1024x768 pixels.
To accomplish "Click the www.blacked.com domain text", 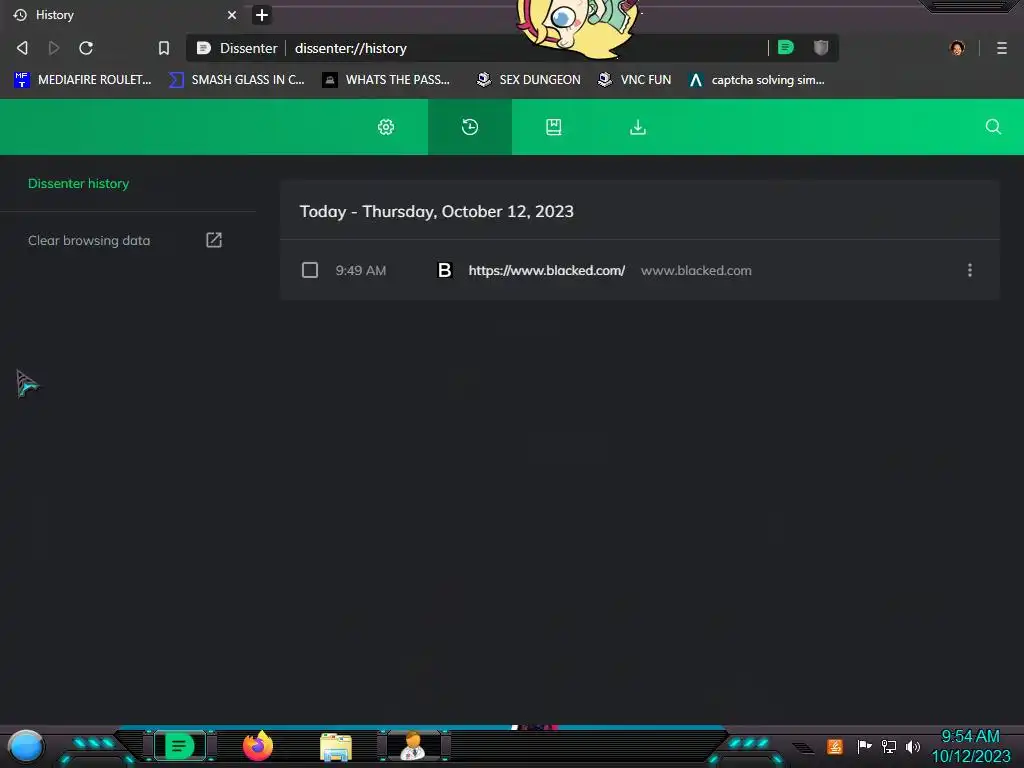I will pos(696,270).
